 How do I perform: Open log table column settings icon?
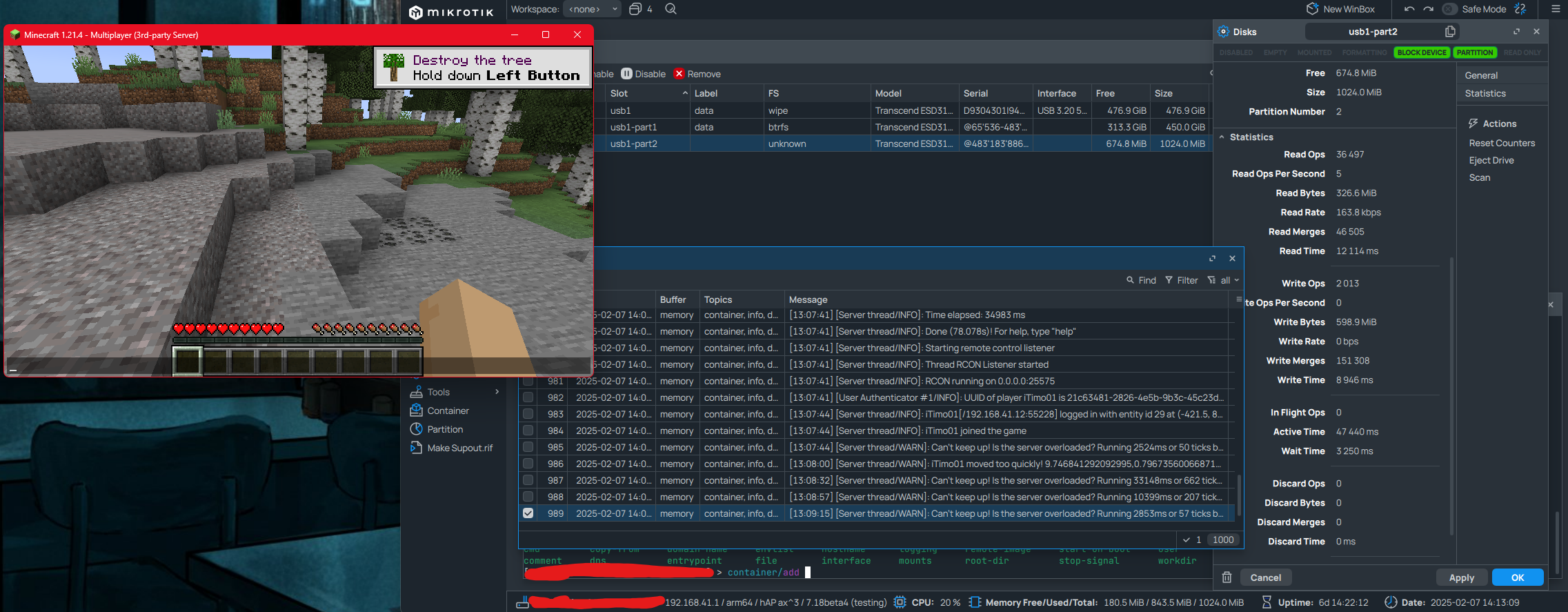click(x=1239, y=299)
